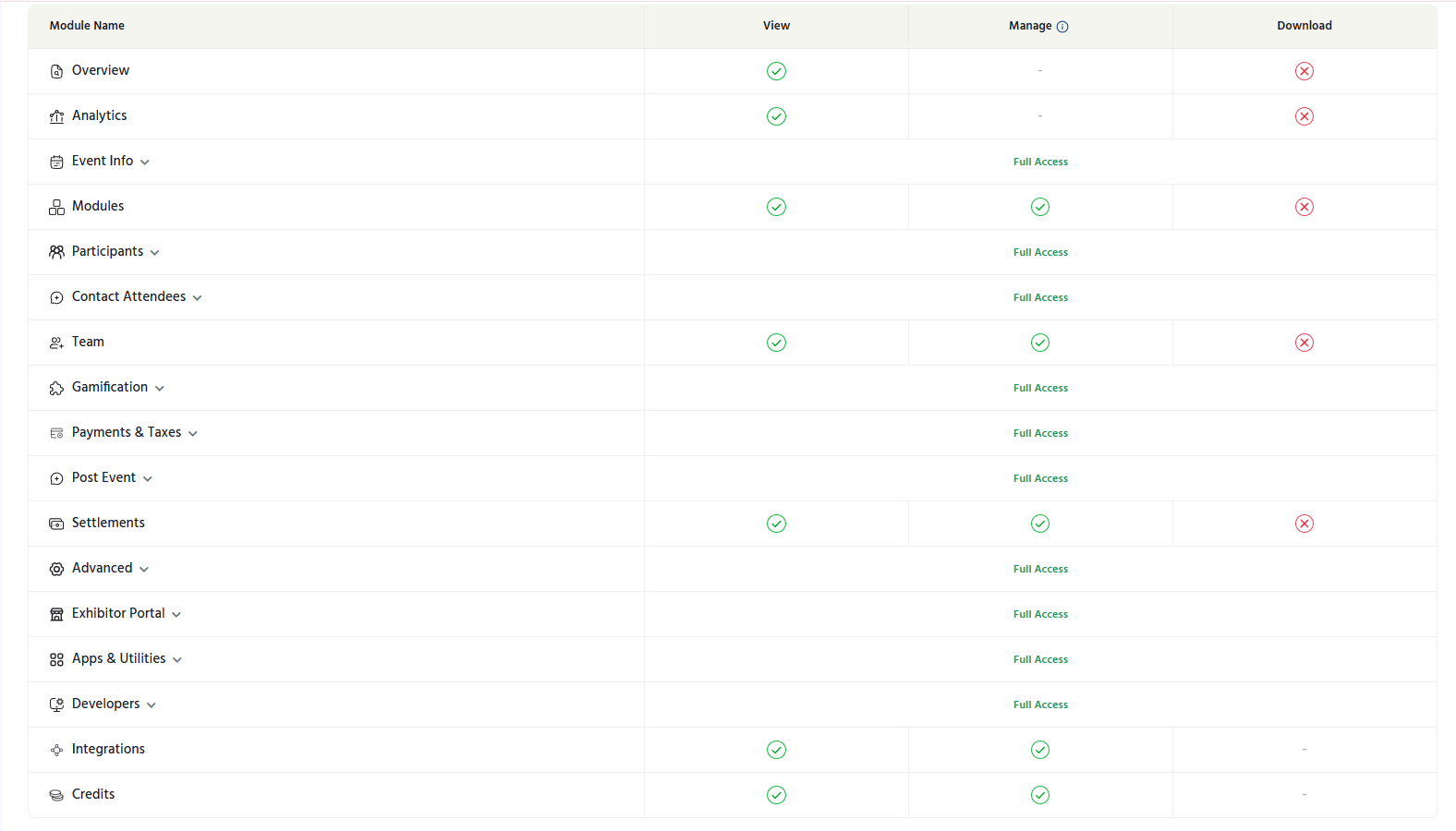Screen dimensions: 1456x831
Task: Toggle Download permission for Analytics
Action: click(1304, 116)
